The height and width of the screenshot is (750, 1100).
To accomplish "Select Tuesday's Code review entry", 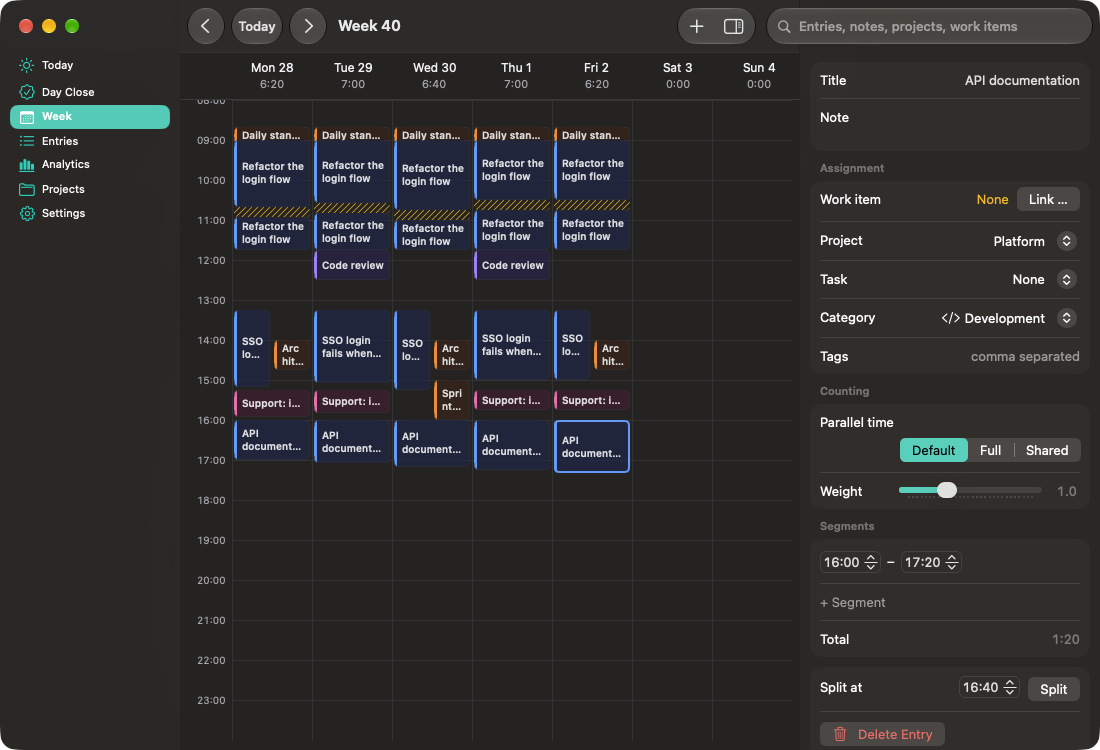I will point(352,265).
